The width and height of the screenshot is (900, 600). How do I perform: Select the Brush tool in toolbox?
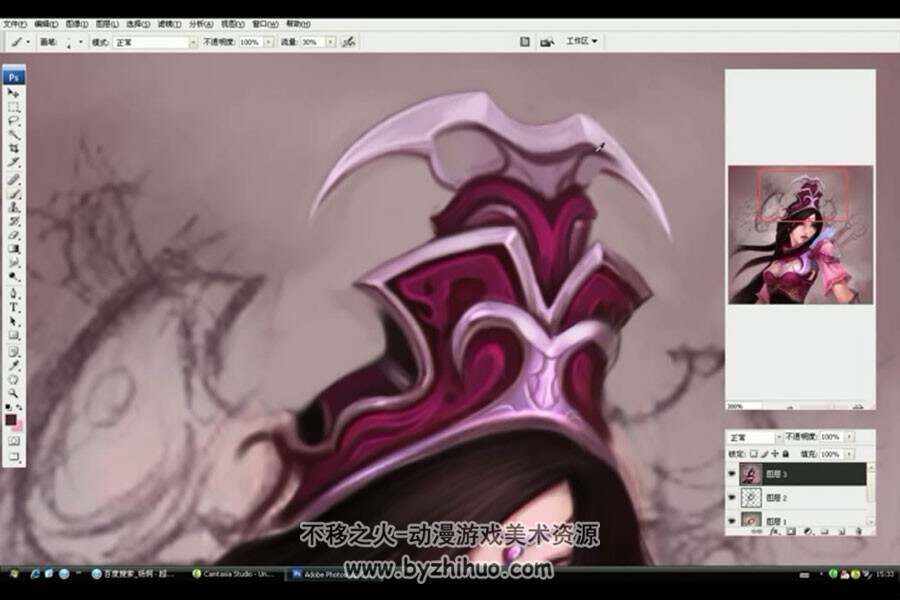(x=13, y=193)
